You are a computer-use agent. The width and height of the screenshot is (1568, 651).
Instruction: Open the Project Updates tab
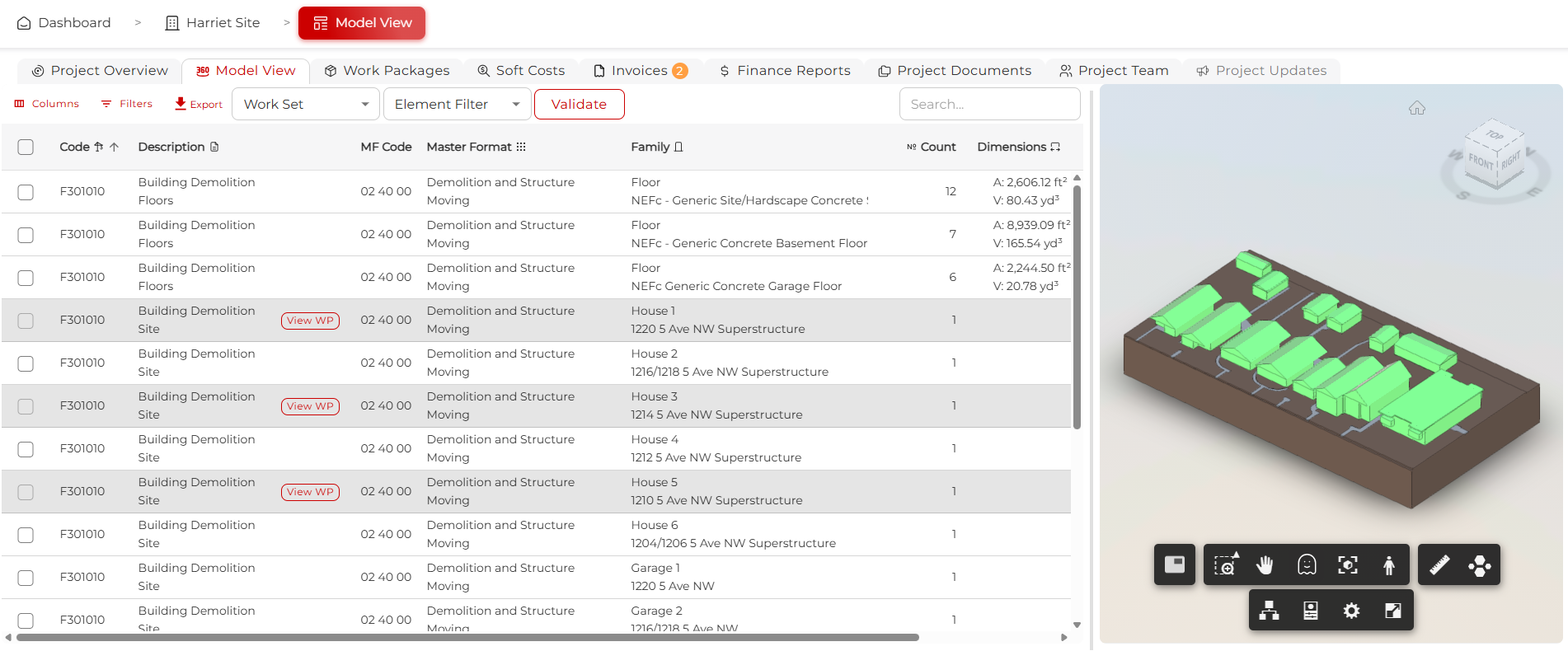[x=1261, y=71]
